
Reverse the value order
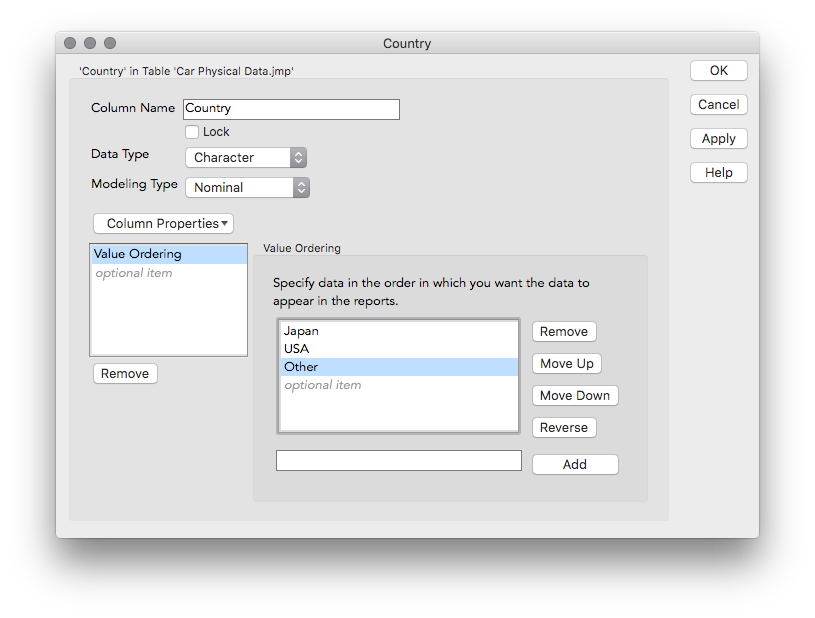pyautogui.click(x=564, y=428)
